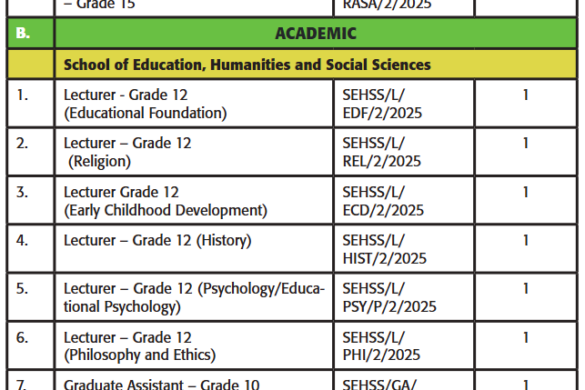This screenshot has width=585, height=390.
Task: Click reference code SEHSS/L/PSY/P/2/2025
Action: [x=389, y=298]
